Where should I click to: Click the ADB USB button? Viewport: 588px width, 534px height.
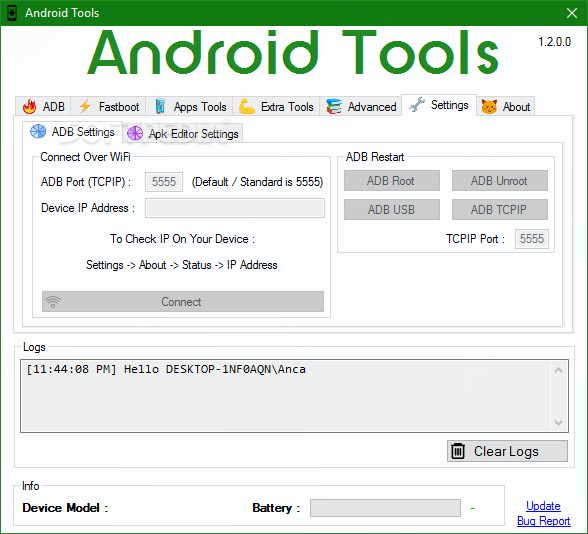pyautogui.click(x=392, y=209)
